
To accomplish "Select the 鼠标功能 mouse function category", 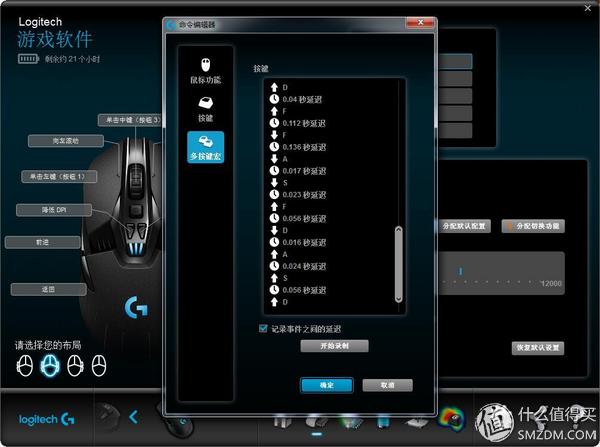I will pyautogui.click(x=205, y=71).
